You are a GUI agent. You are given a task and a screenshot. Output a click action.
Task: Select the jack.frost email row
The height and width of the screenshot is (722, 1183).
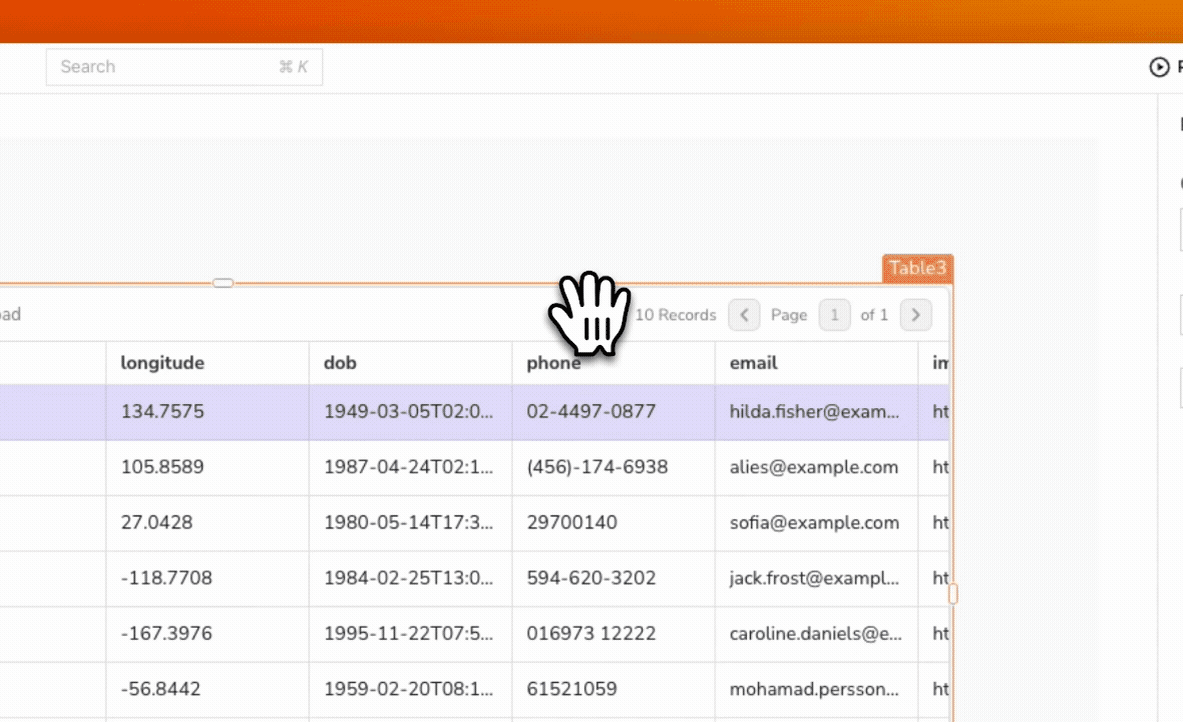815,578
